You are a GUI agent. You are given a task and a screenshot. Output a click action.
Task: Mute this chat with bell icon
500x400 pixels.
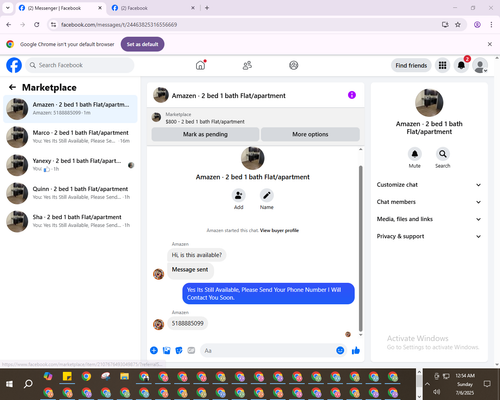click(x=415, y=154)
